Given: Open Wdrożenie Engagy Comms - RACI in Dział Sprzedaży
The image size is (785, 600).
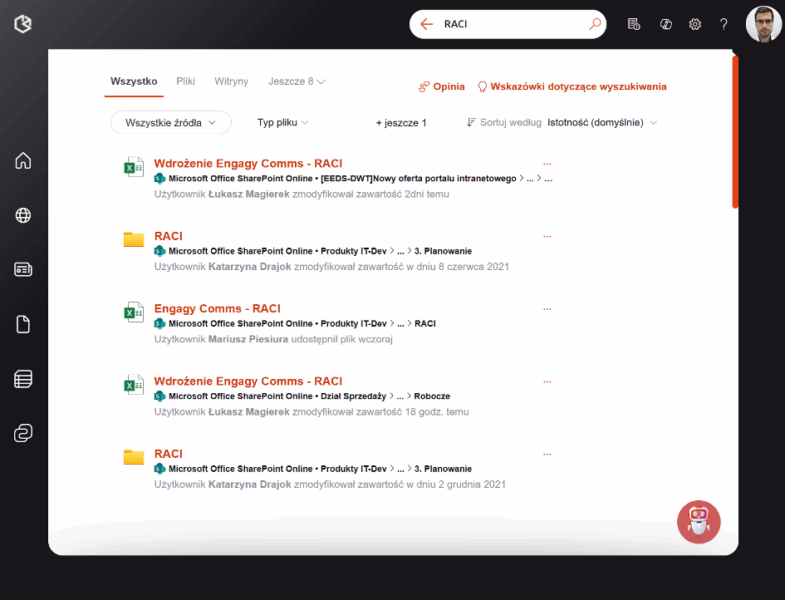Looking at the screenshot, I should [248, 381].
